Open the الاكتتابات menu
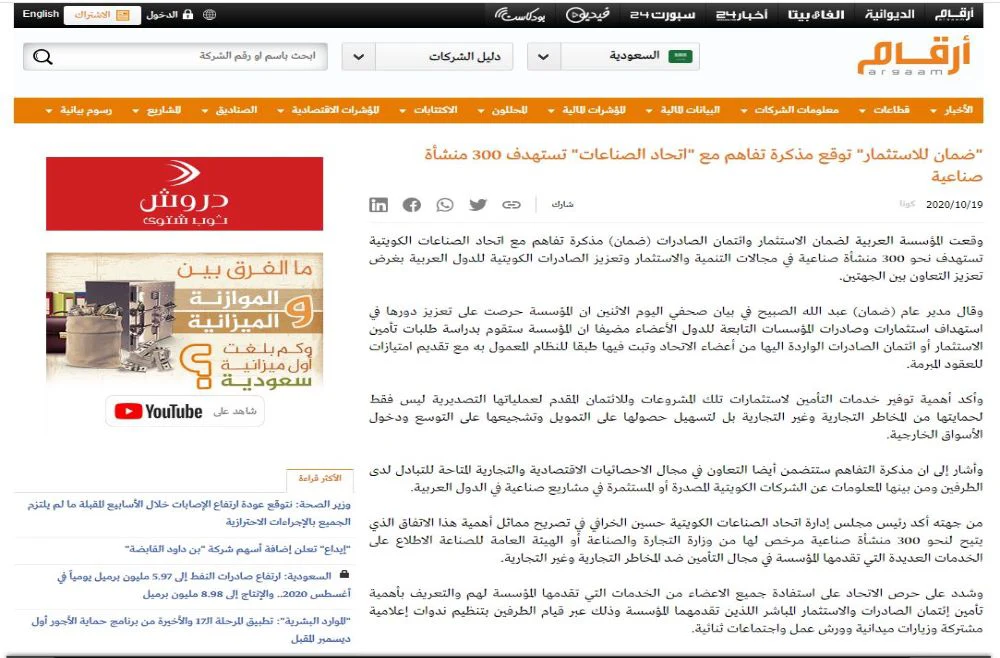Image resolution: width=1000 pixels, height=658 pixels. [429, 110]
